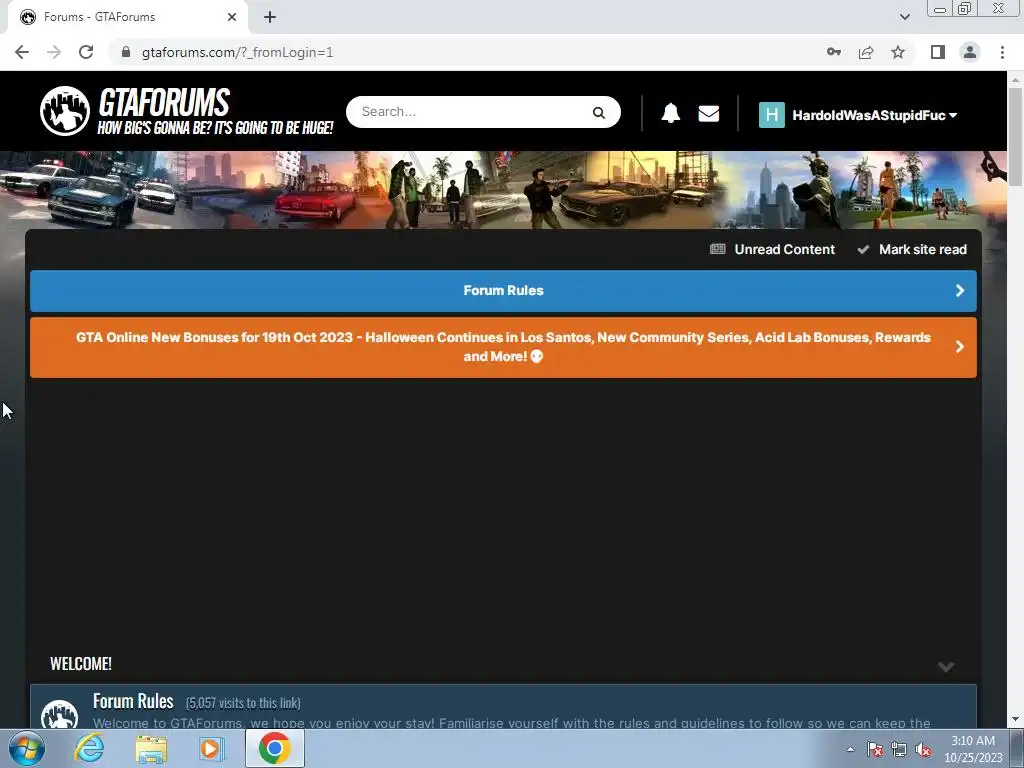Open Chrome profile avatar icon
The height and width of the screenshot is (768, 1024).
click(970, 52)
